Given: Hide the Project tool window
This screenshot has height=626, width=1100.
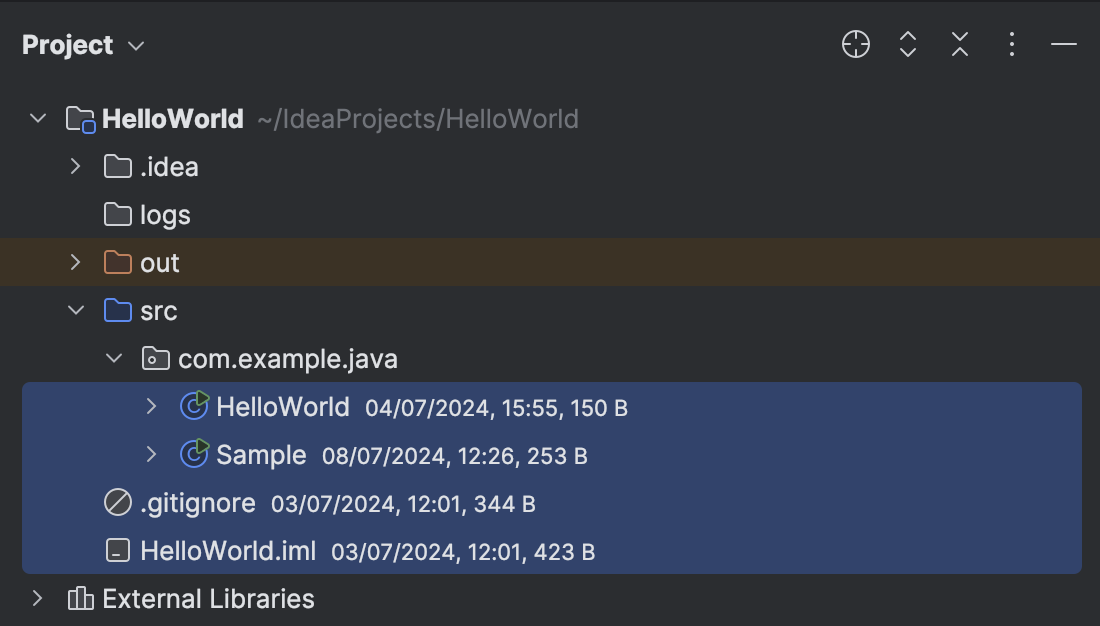Looking at the screenshot, I should point(1063,44).
